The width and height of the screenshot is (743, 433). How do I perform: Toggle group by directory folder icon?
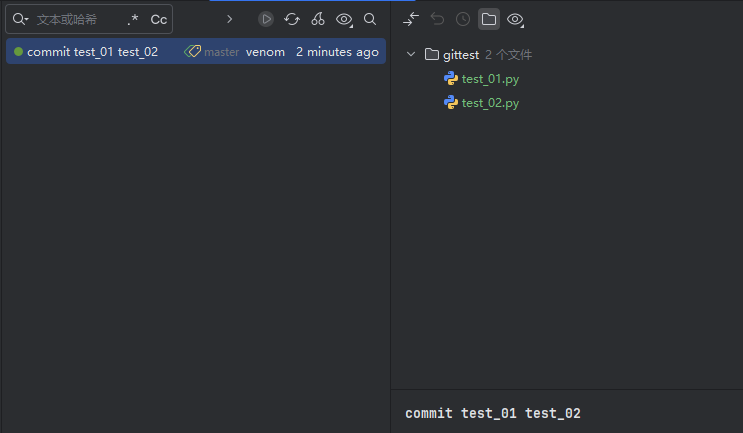(489, 19)
